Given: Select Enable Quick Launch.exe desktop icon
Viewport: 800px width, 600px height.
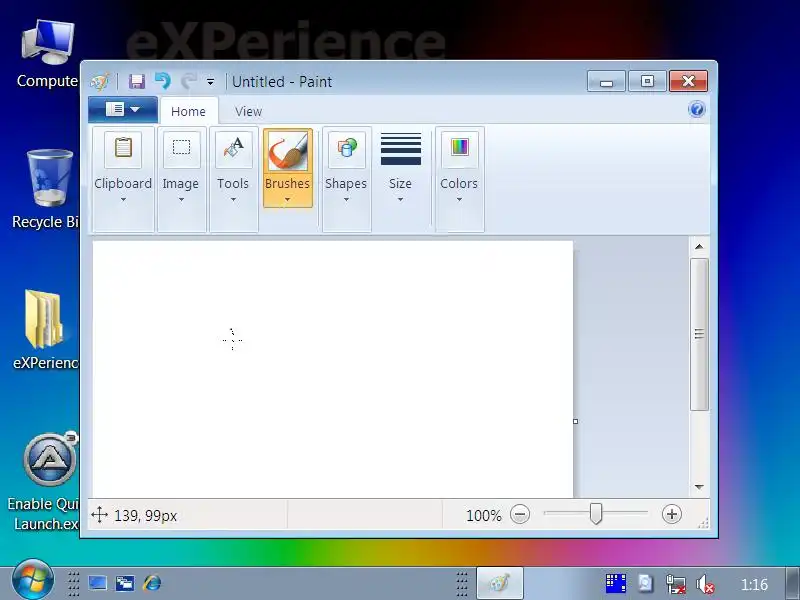Looking at the screenshot, I should (46, 482).
